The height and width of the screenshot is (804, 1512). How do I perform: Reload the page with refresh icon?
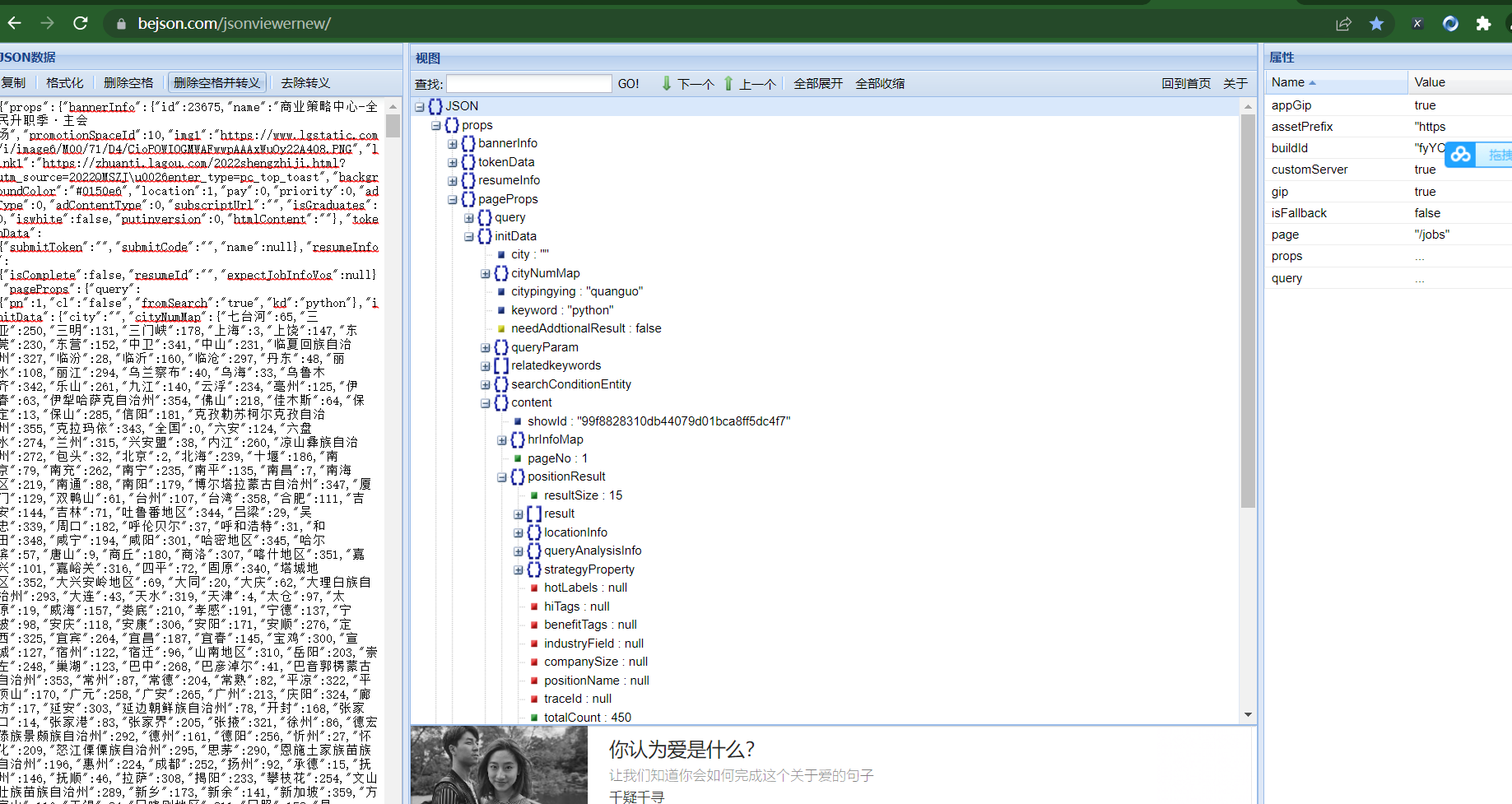click(x=80, y=23)
